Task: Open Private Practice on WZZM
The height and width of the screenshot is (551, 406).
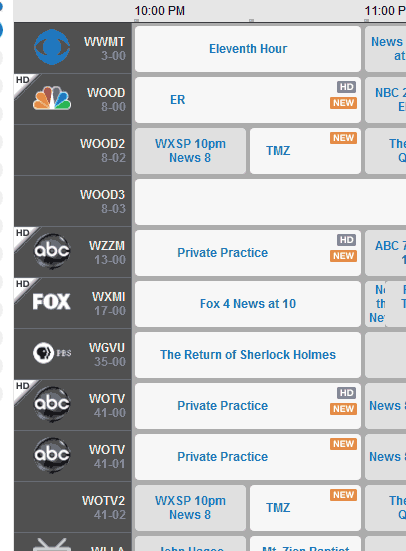Action: (x=248, y=253)
